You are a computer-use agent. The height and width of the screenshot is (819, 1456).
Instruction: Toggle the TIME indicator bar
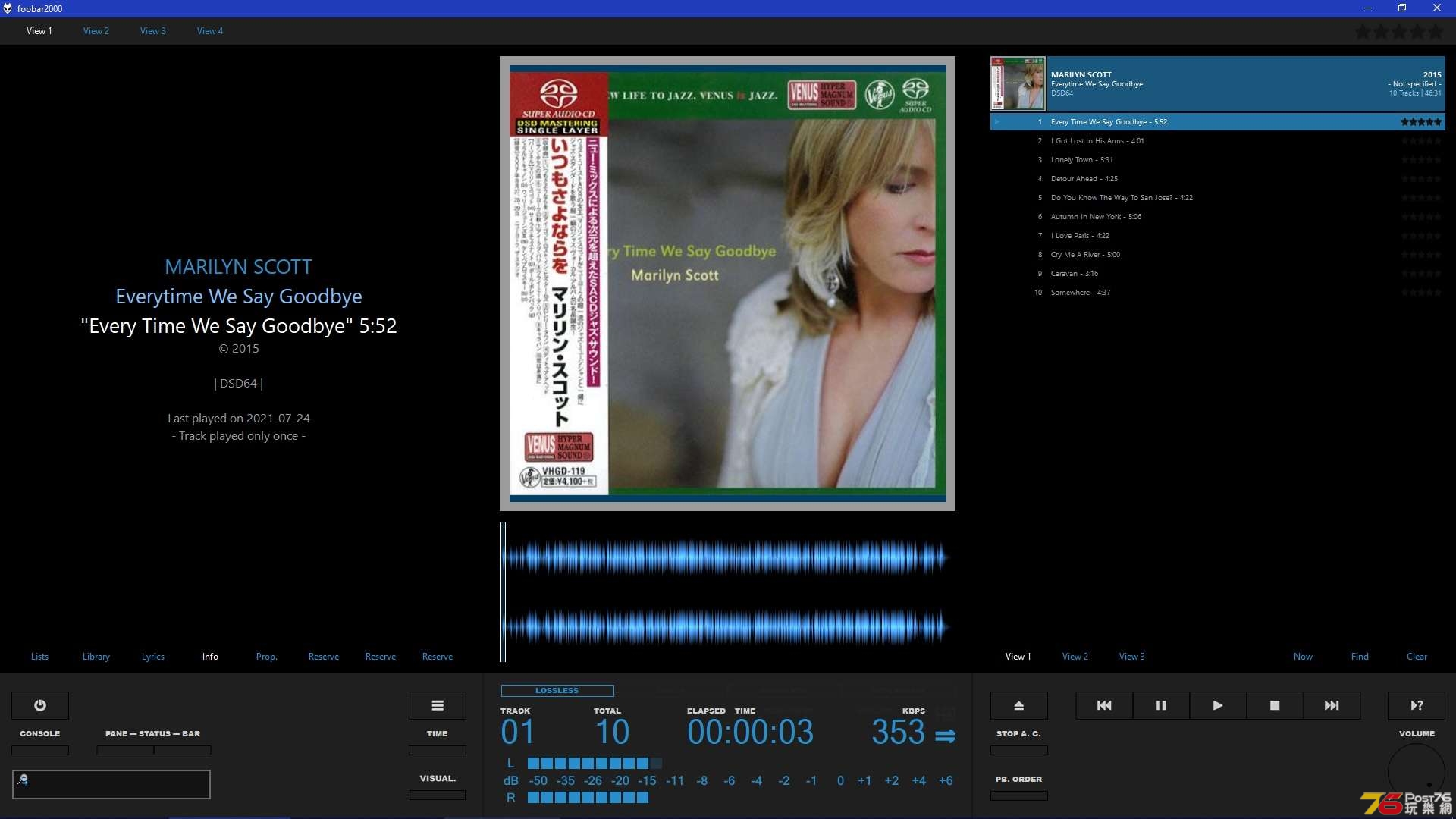coord(438,750)
